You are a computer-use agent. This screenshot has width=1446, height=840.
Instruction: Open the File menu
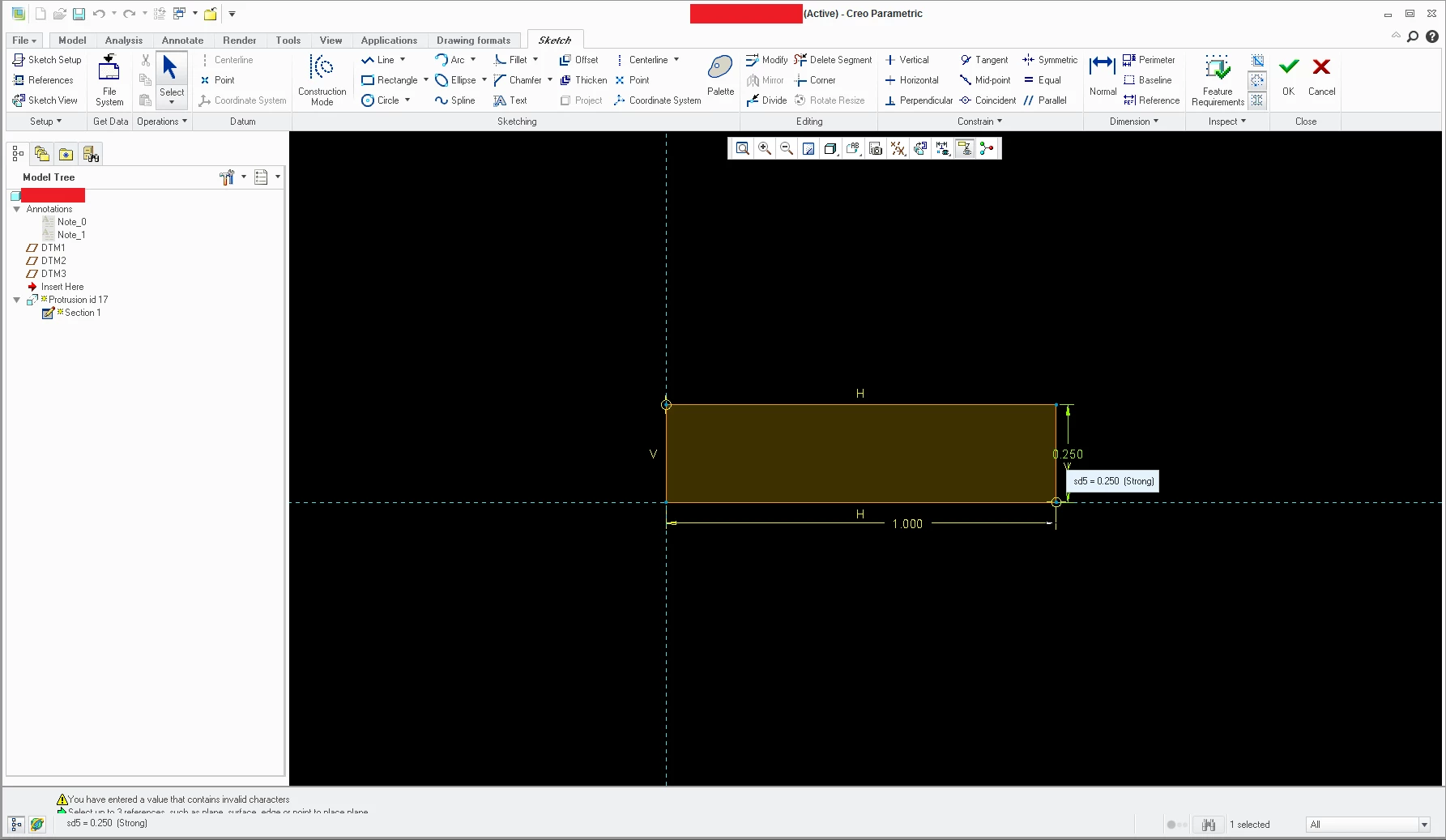pos(23,41)
